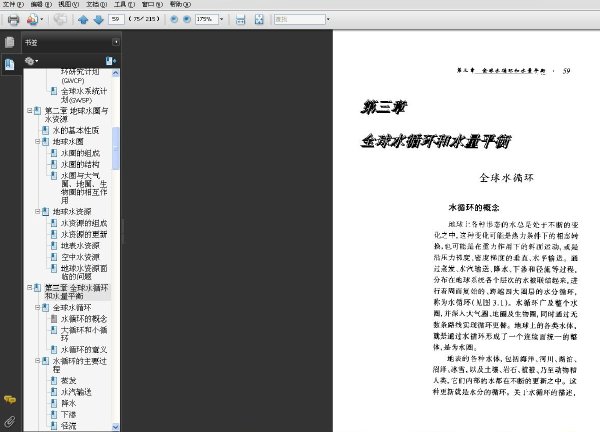This screenshot has height=432, width=600.
Task: Click the Print icon in toolbar
Action: pyautogui.click(x=13, y=19)
